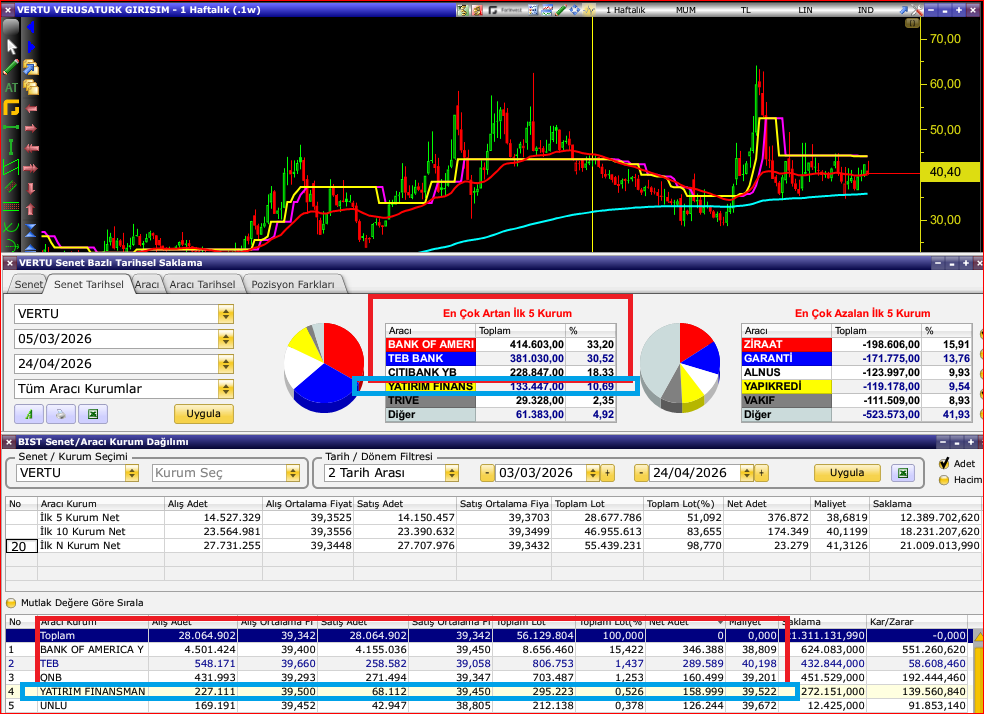984x714 pixels.
Task: Click the red BANK OF AMERI color cell
Action: 430,344
